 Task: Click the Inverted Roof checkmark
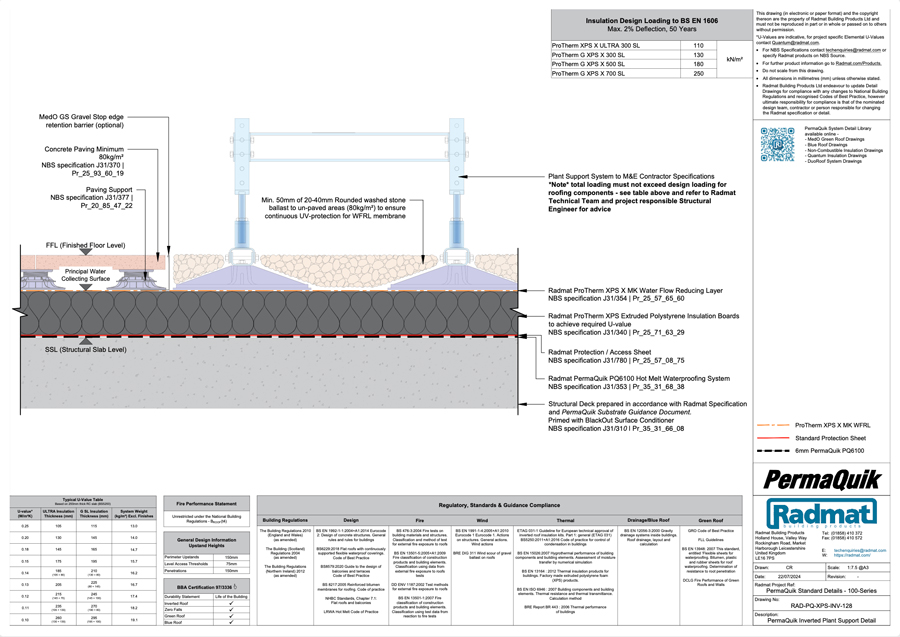pos(231,603)
